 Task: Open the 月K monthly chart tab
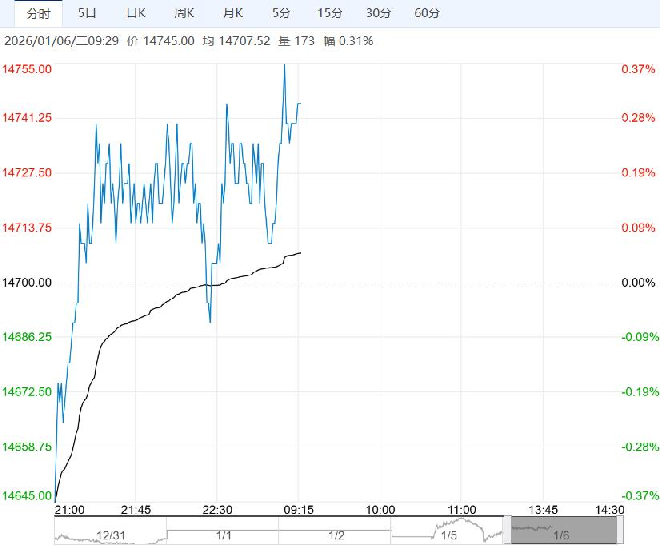point(232,13)
